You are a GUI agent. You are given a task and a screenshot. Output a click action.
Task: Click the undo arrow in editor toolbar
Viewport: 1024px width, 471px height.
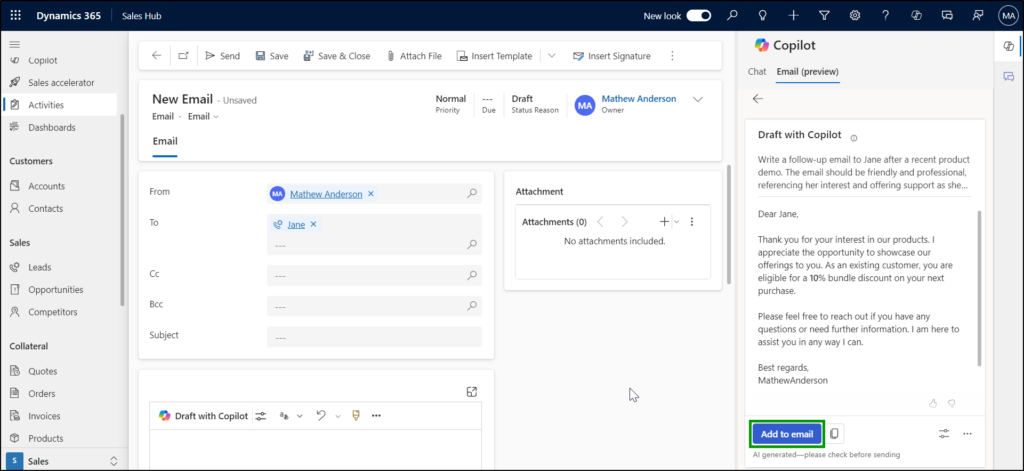[x=321, y=415]
